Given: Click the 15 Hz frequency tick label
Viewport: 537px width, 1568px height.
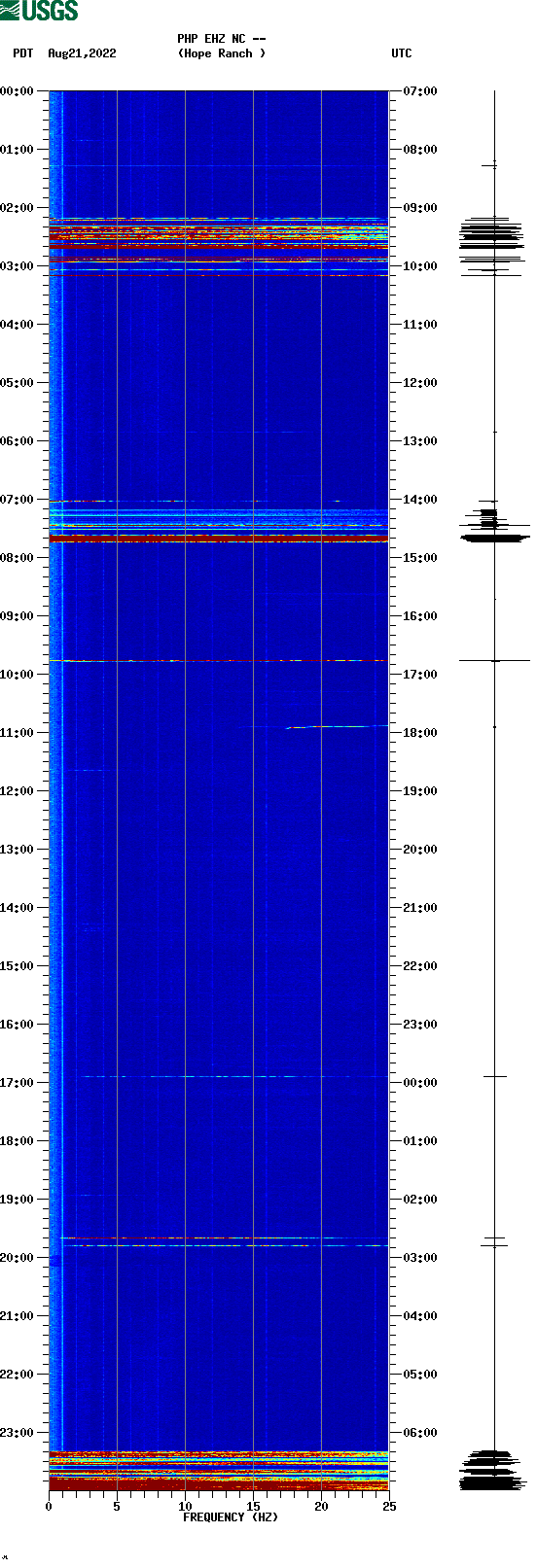Looking at the screenshot, I should 253,1506.
